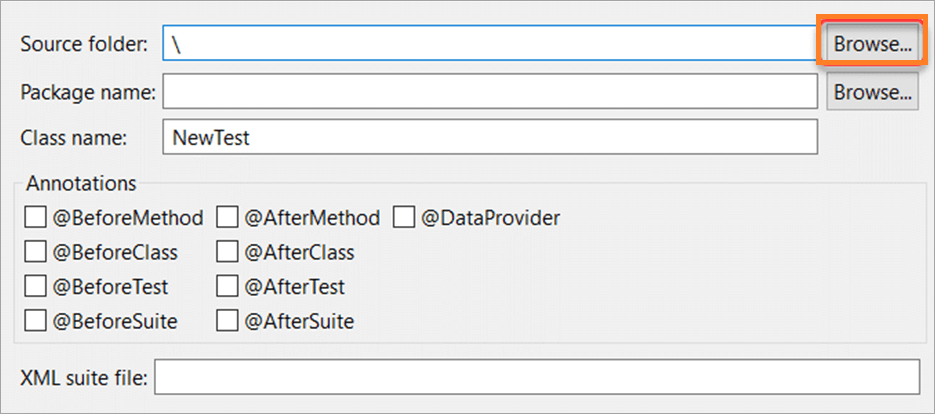
Task: Select the @BeforeClass checkbox
Action: click(x=35, y=252)
